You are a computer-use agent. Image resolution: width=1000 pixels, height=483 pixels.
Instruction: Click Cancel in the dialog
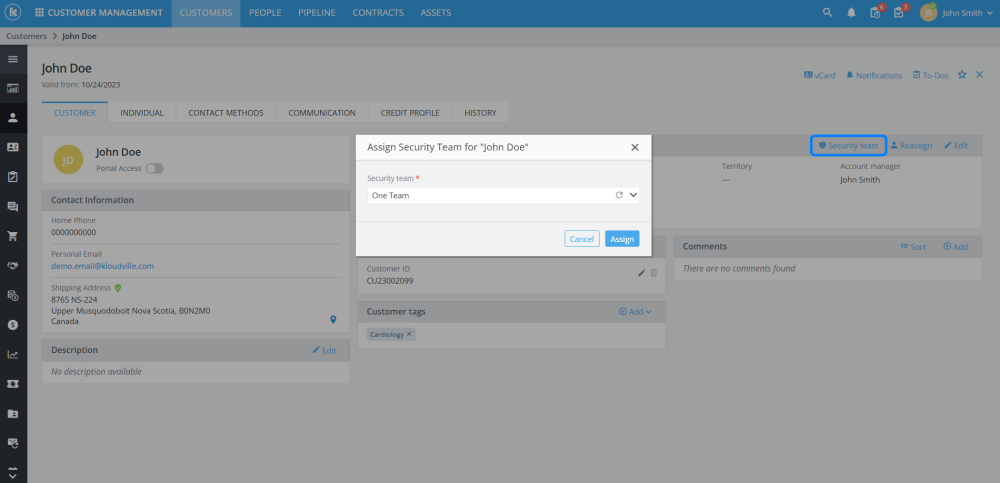(582, 239)
